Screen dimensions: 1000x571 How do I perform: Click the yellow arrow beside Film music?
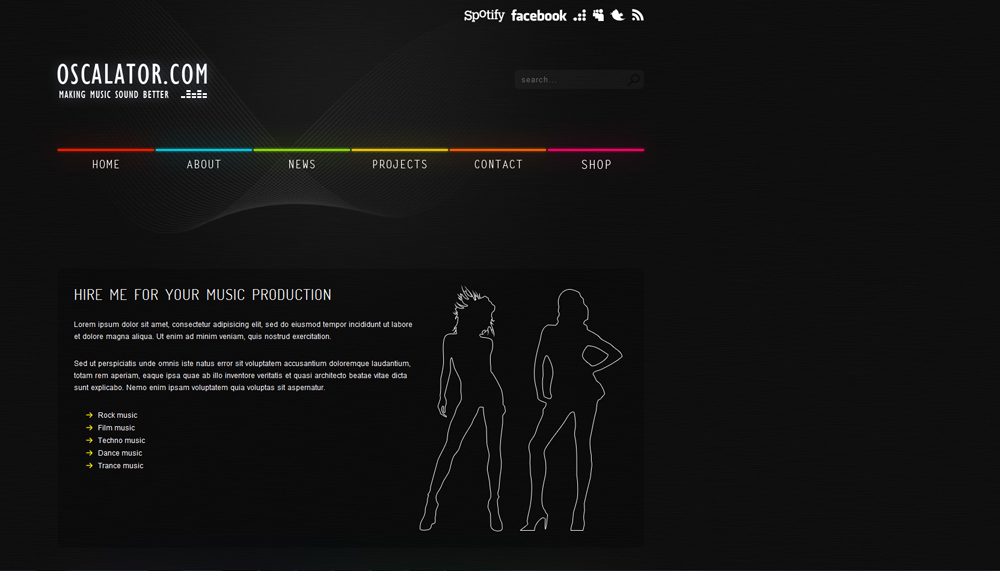coord(89,428)
